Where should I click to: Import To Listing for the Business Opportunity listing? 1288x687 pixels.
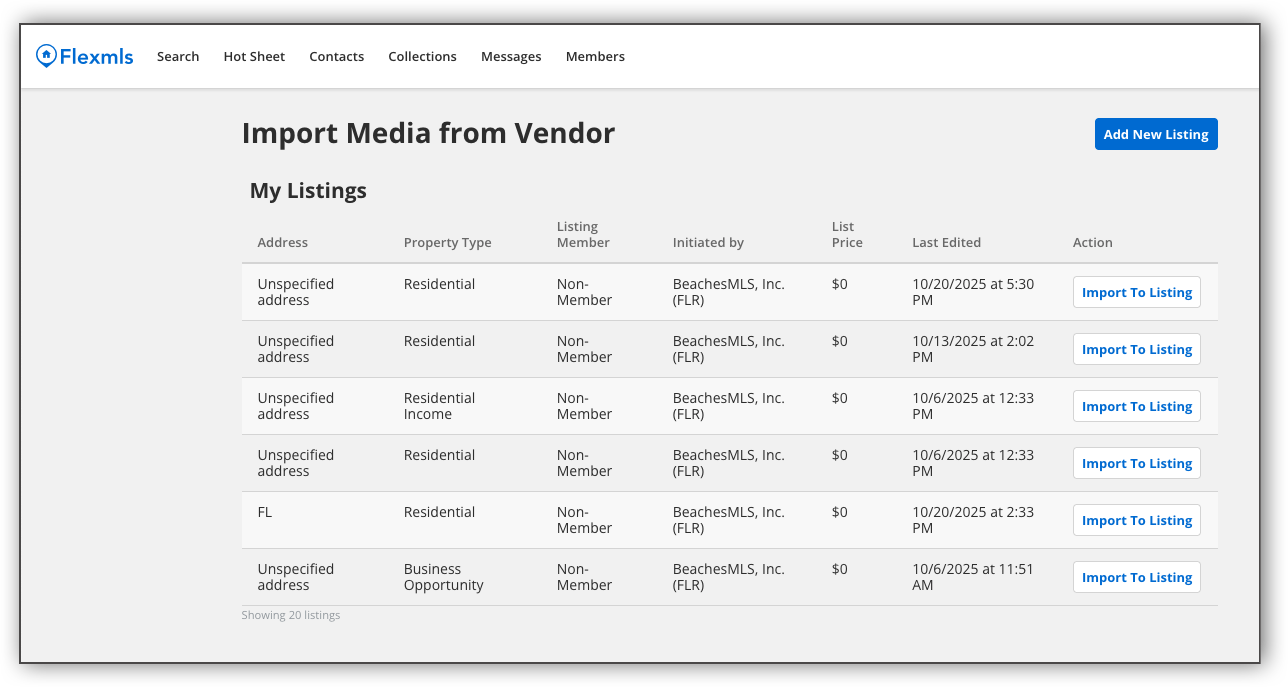click(x=1136, y=577)
